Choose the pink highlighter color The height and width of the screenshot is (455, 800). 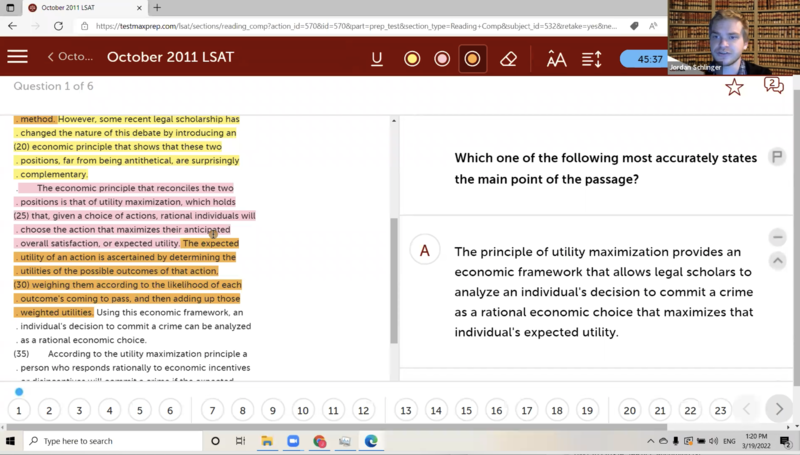(441, 59)
